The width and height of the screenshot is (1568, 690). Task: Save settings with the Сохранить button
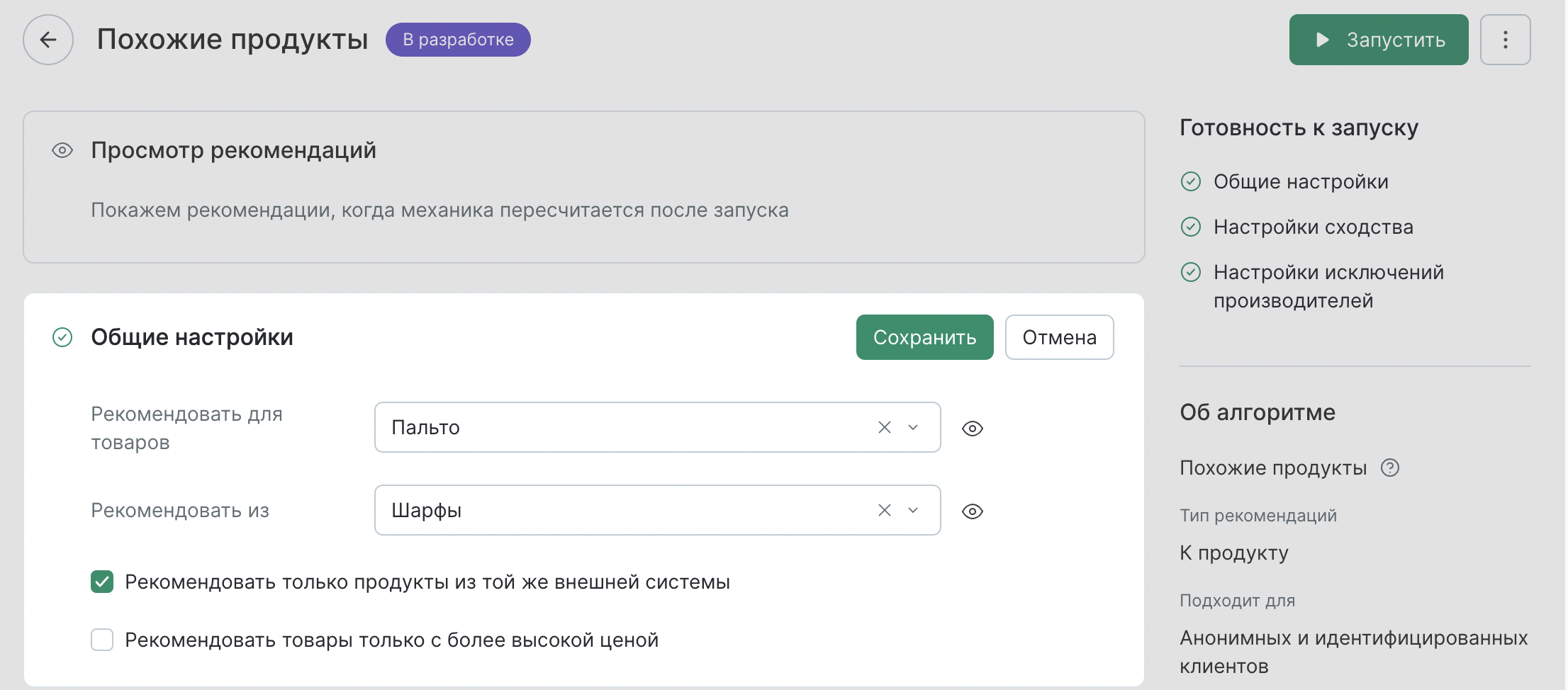coord(924,337)
